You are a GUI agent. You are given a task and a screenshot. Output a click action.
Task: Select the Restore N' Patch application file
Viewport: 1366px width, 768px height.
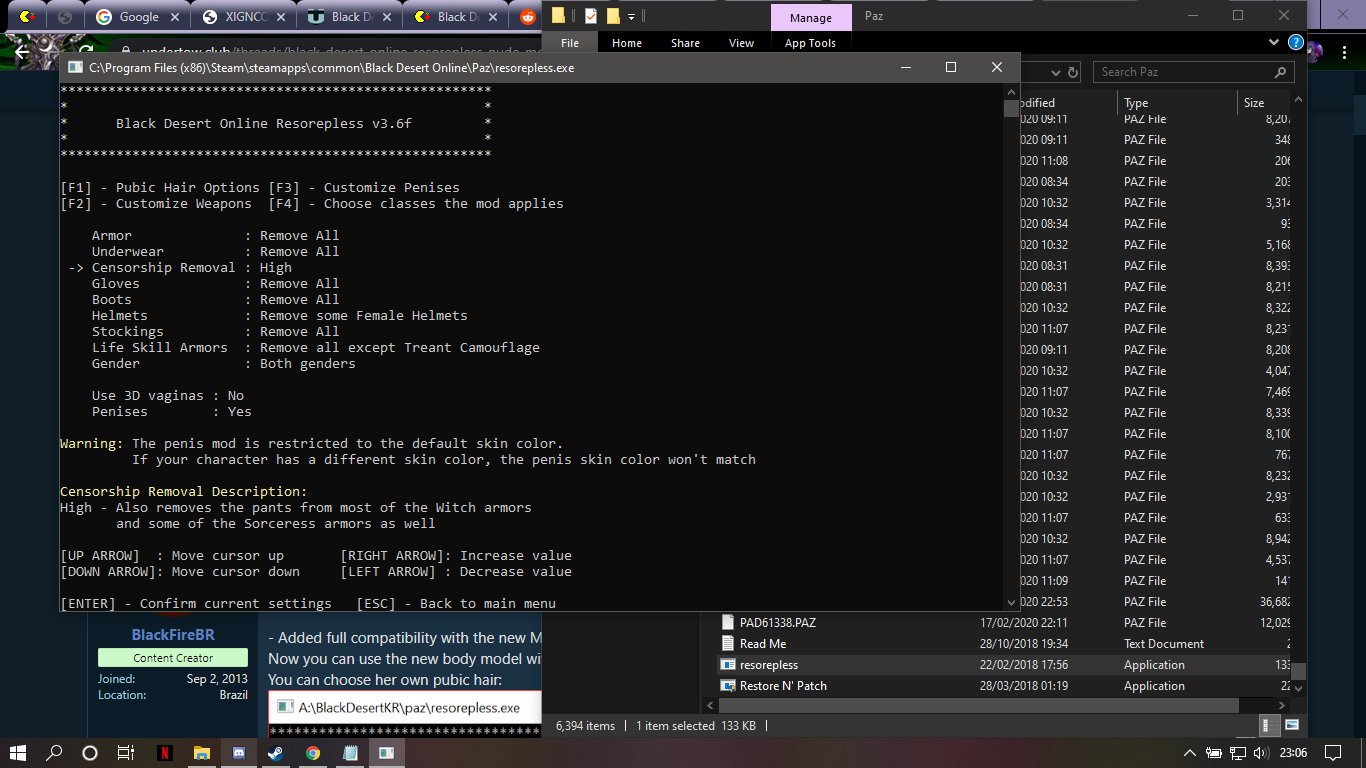click(x=782, y=686)
